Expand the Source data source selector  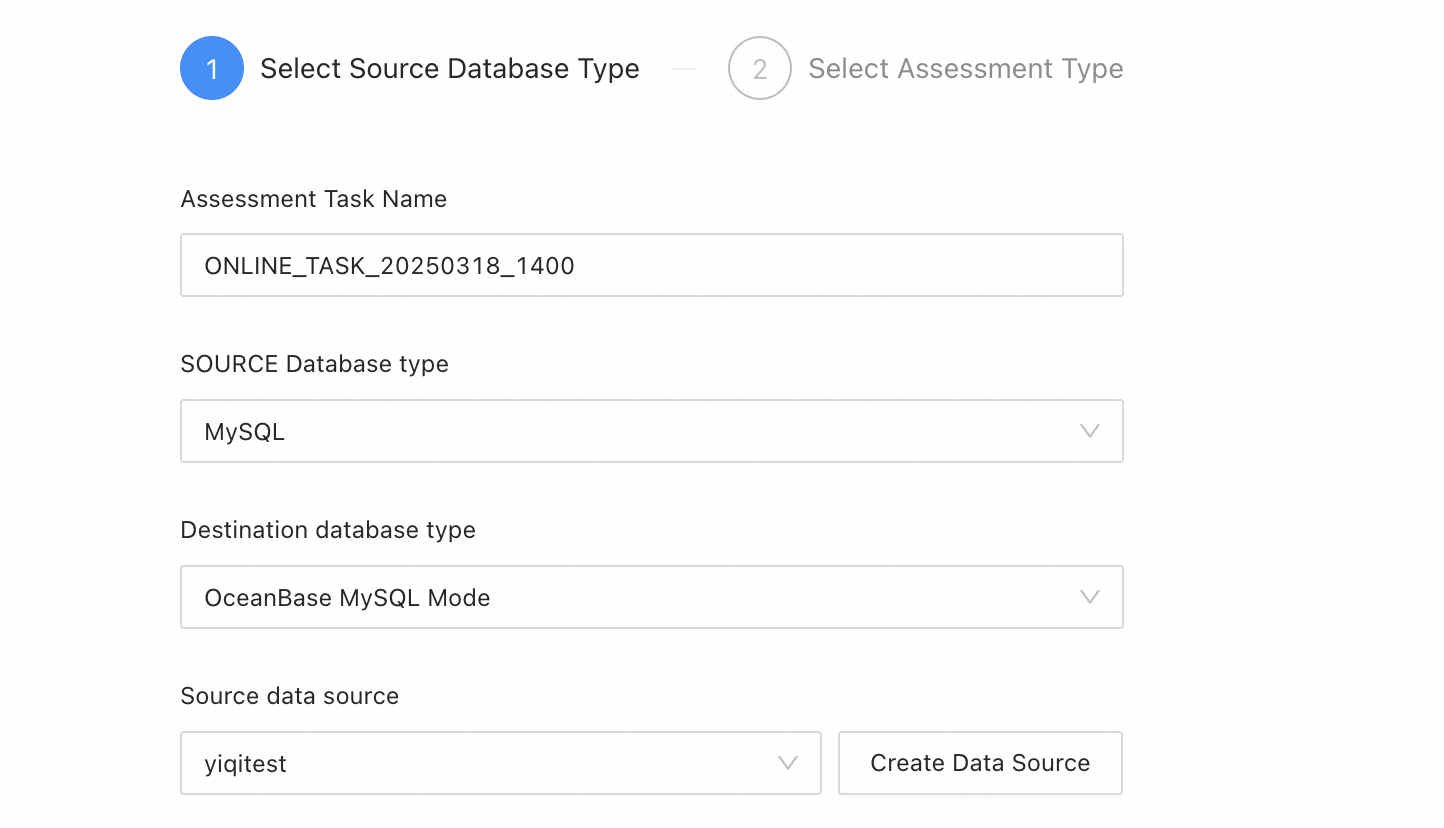pyautogui.click(x=500, y=763)
